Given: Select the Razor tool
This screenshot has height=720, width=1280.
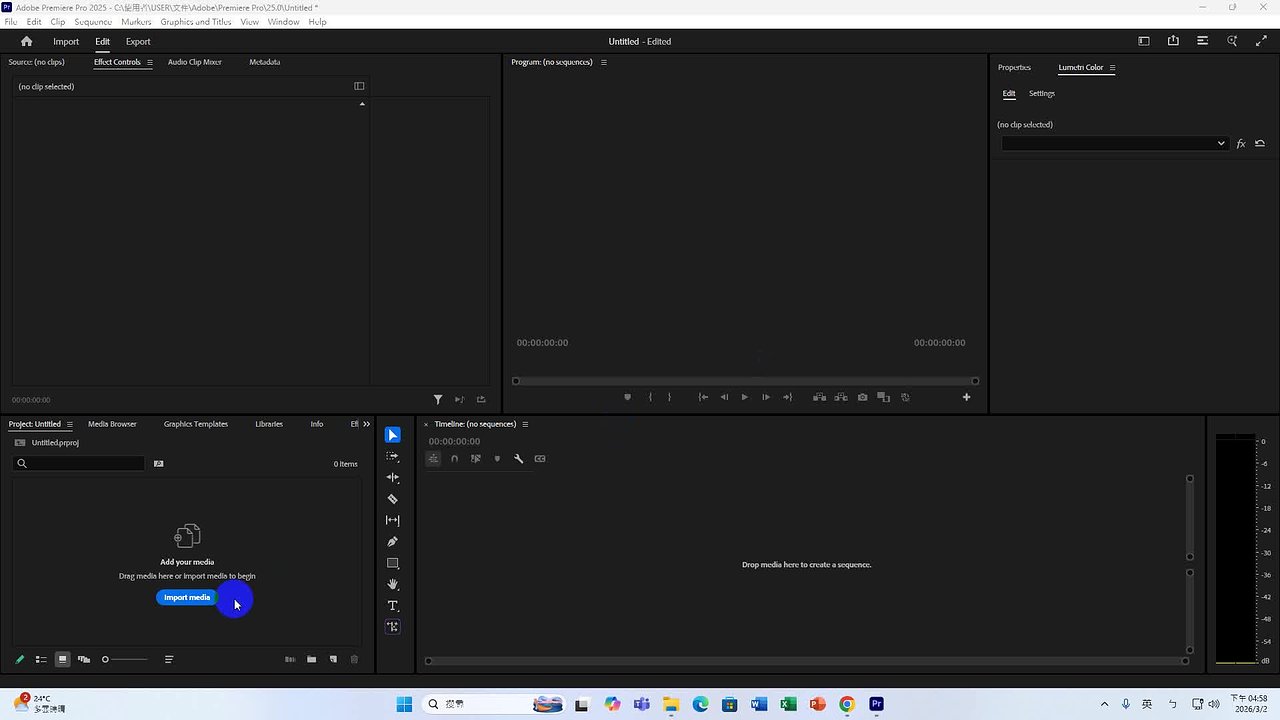Looking at the screenshot, I should pos(392,498).
